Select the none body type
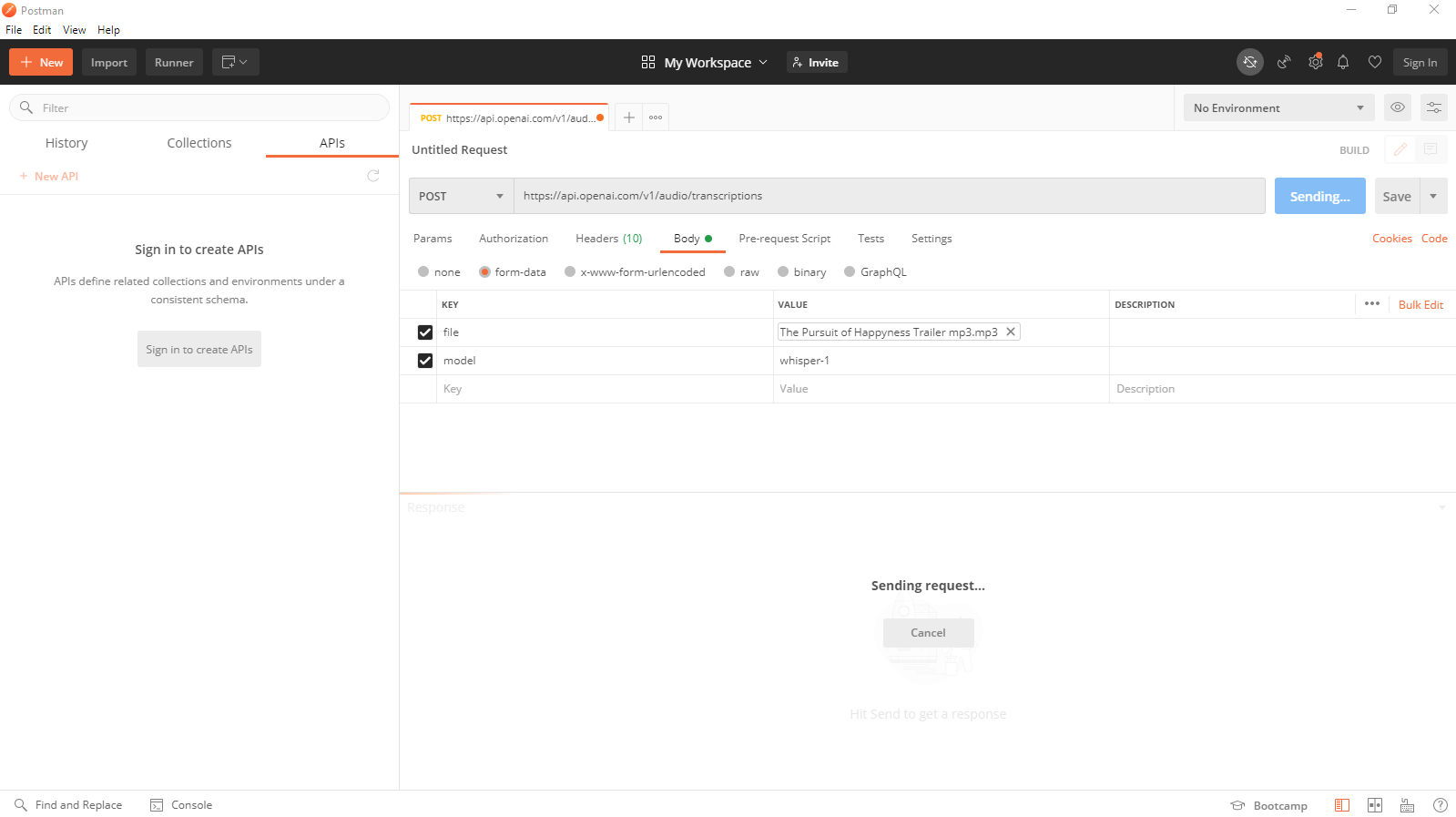The width and height of the screenshot is (1456, 817). [423, 271]
